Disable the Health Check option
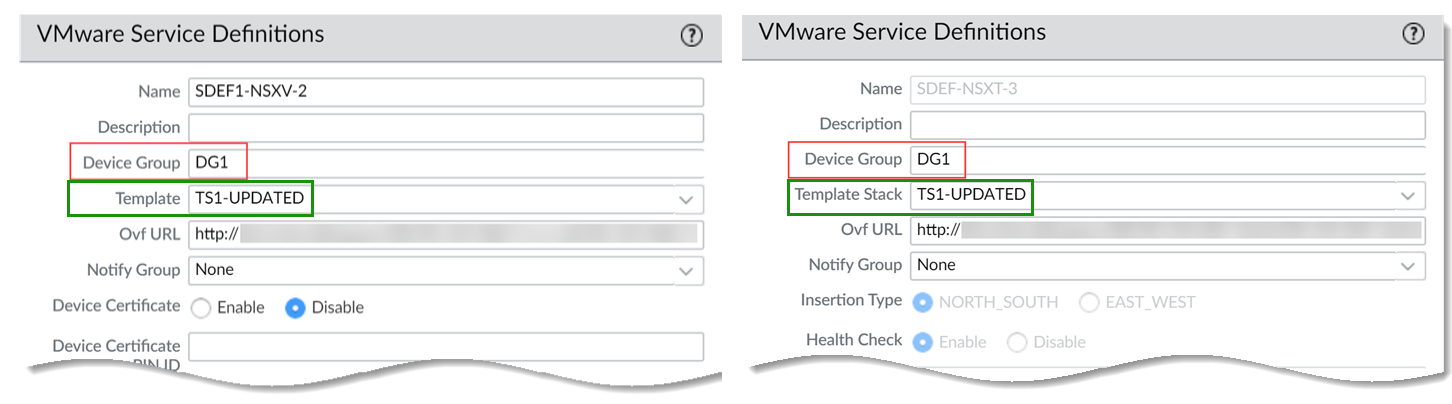Screen dimensions: 1452x404 pyautogui.click(x=1017, y=342)
